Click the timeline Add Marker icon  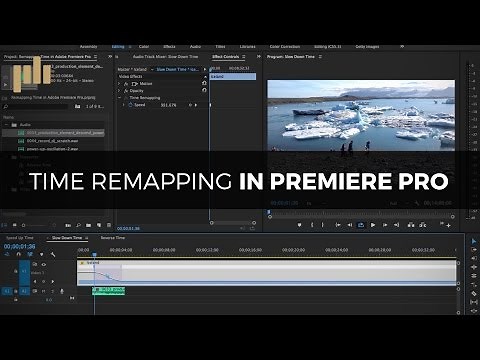pos(41,254)
